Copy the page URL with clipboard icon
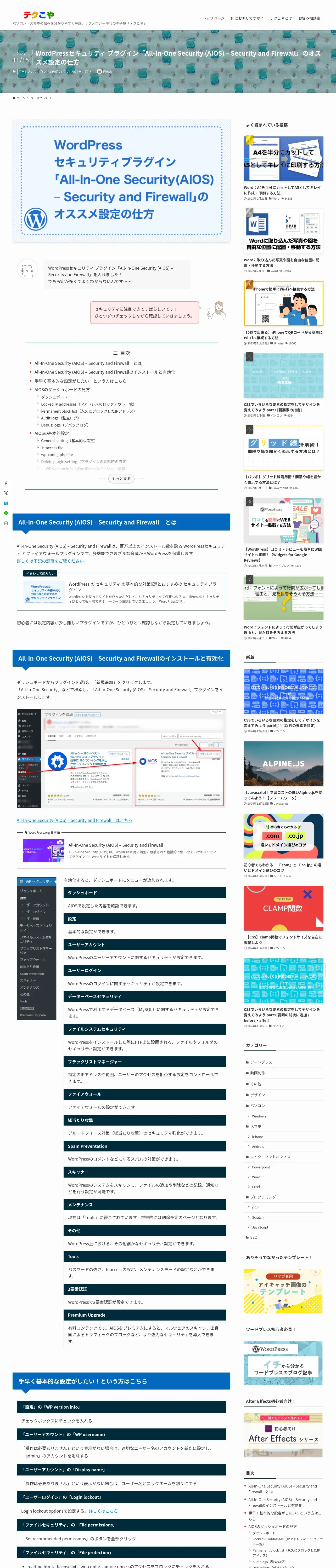 coord(6,523)
